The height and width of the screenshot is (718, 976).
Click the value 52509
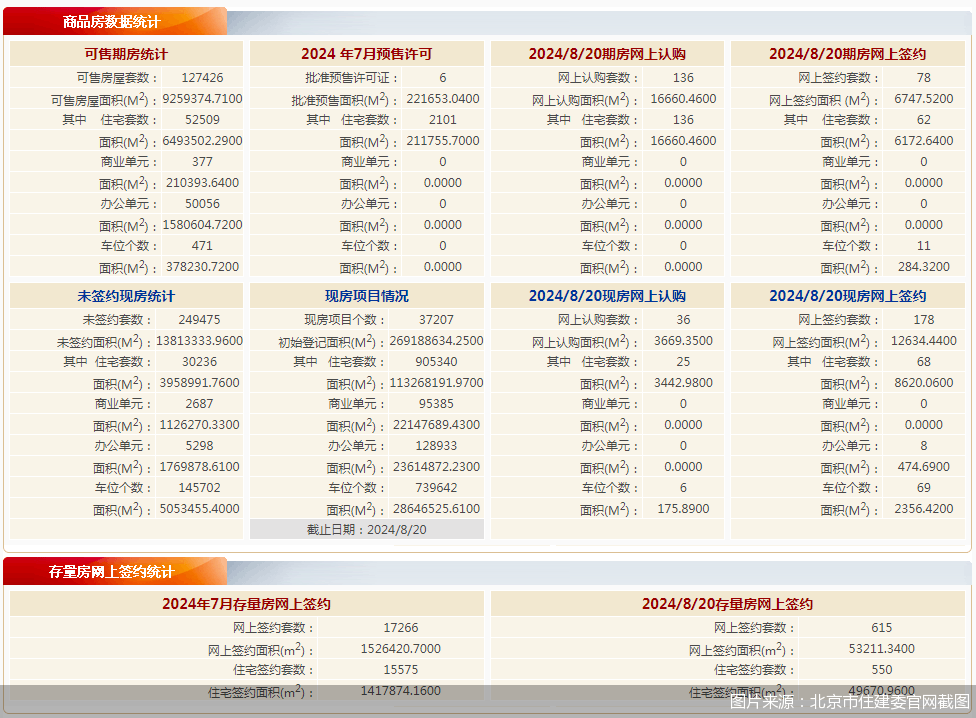(202, 119)
